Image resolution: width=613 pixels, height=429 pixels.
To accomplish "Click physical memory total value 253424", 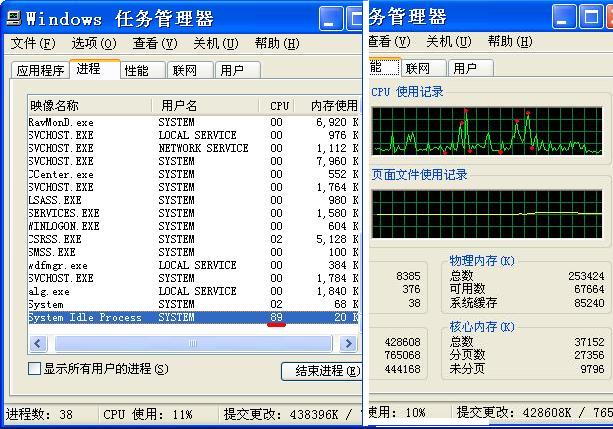I will click(x=586, y=276).
